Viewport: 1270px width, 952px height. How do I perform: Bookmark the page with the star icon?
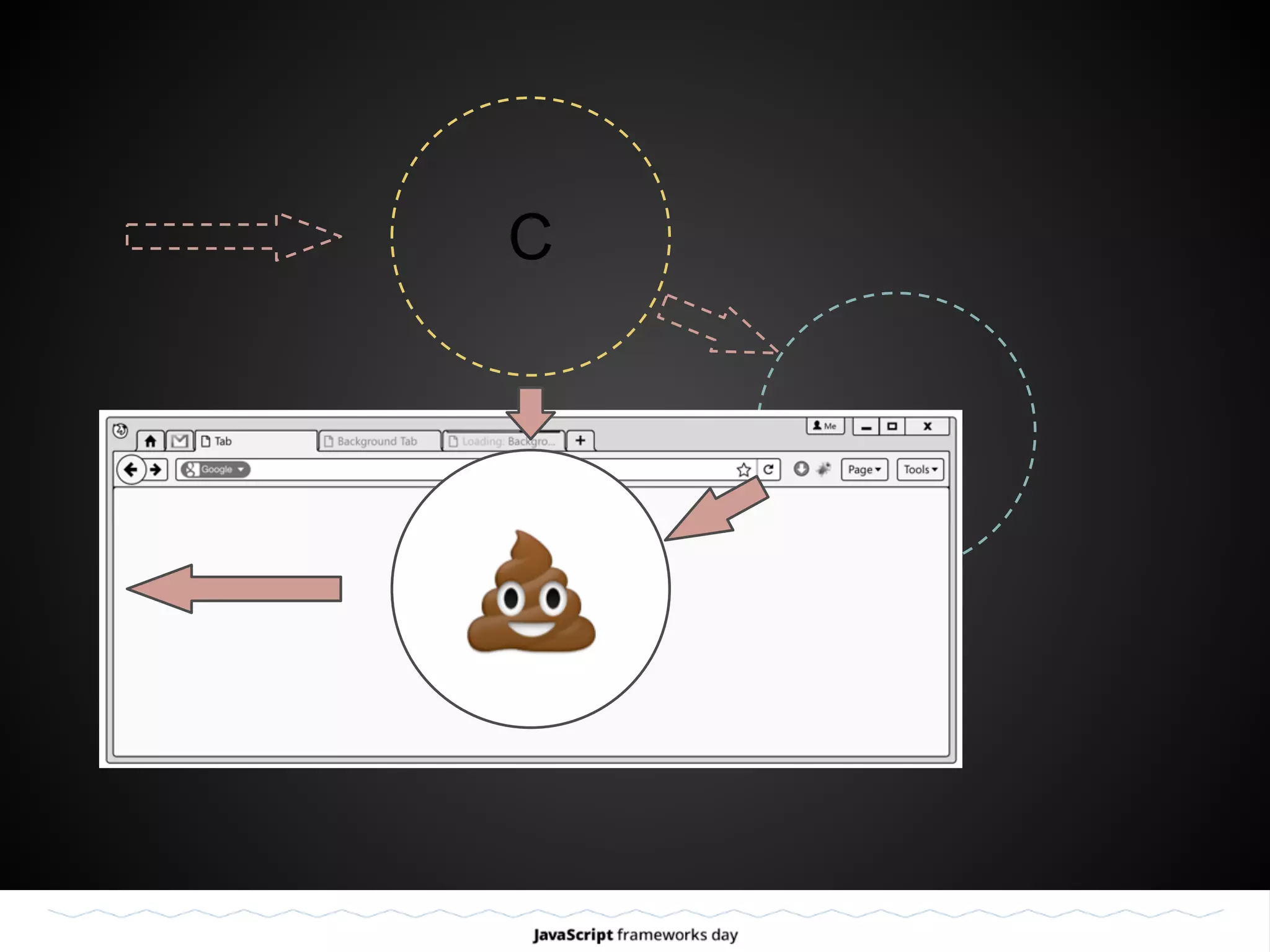click(744, 470)
